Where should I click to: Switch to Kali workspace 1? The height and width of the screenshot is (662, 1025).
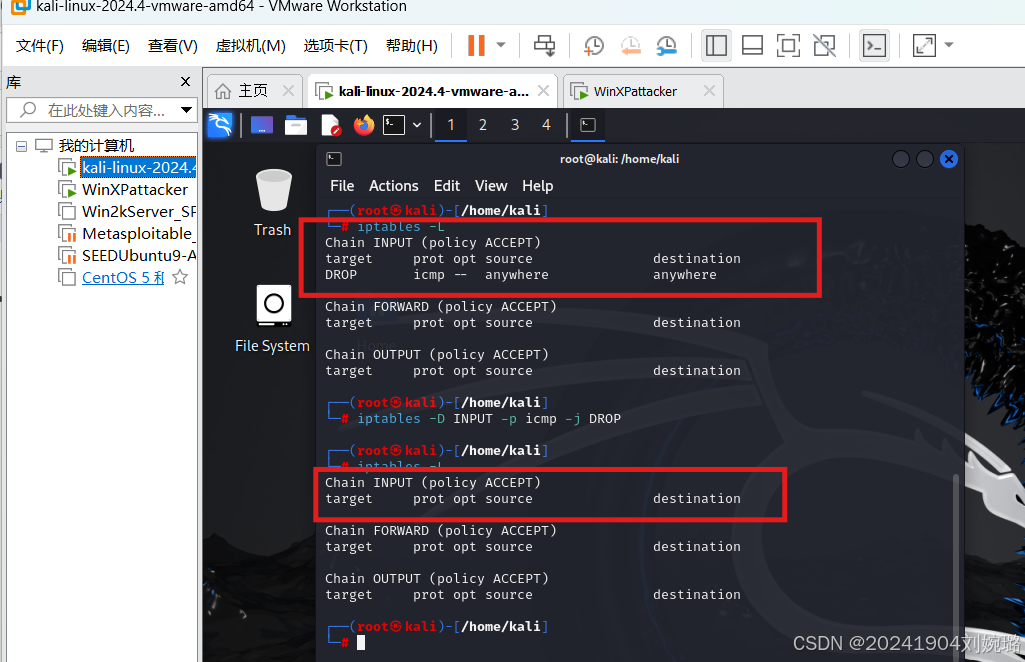[x=450, y=125]
